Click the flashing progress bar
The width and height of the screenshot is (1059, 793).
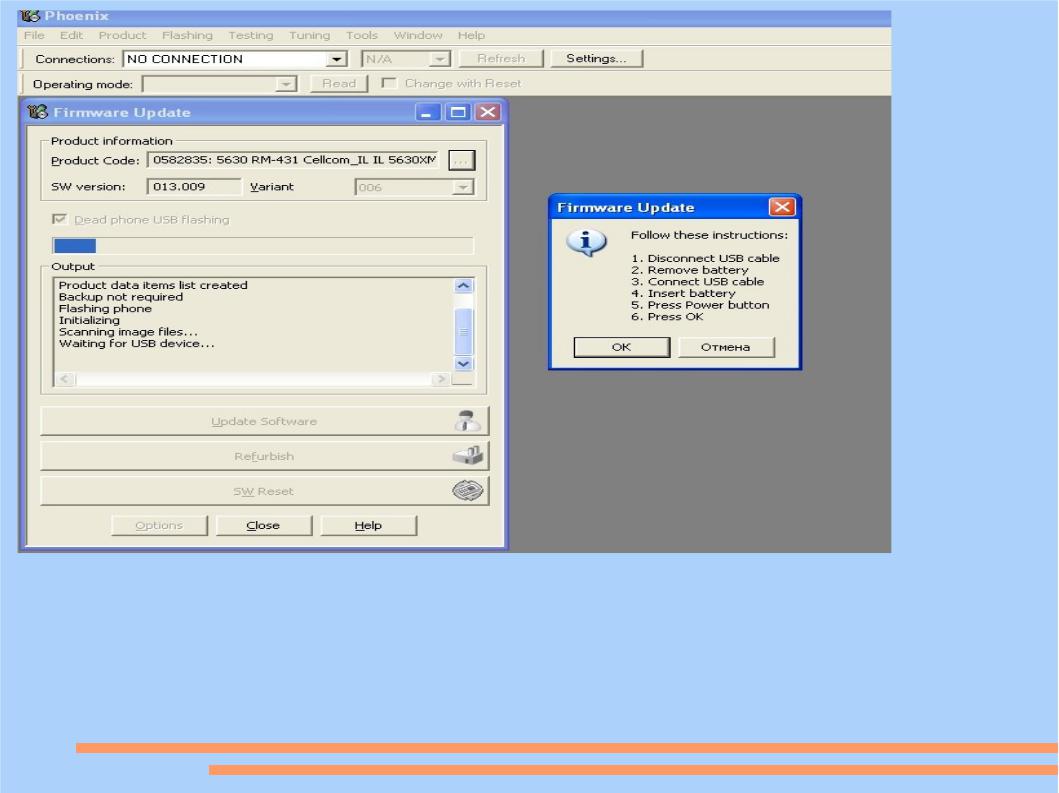click(263, 246)
